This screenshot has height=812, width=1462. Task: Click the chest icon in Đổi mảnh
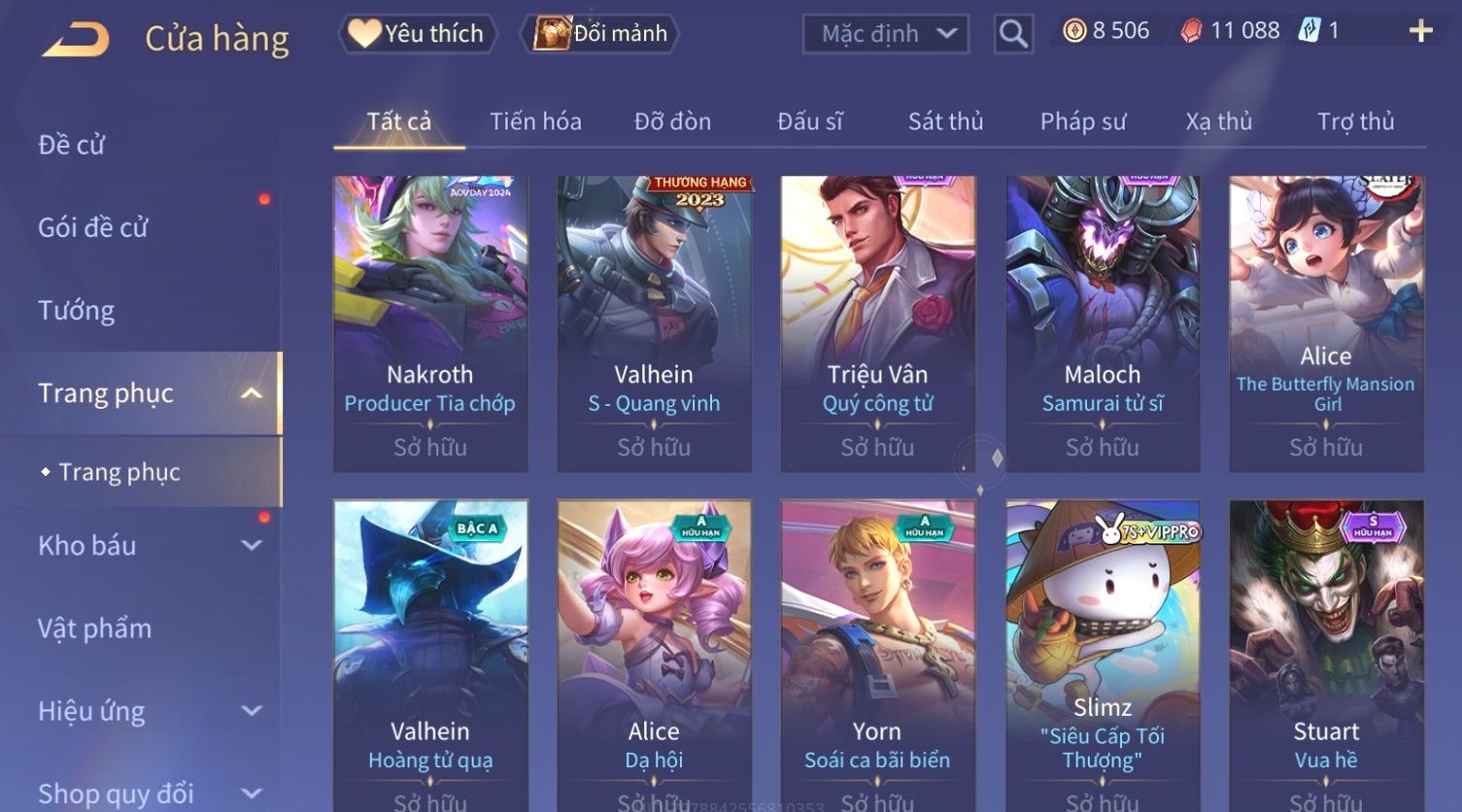(x=551, y=33)
